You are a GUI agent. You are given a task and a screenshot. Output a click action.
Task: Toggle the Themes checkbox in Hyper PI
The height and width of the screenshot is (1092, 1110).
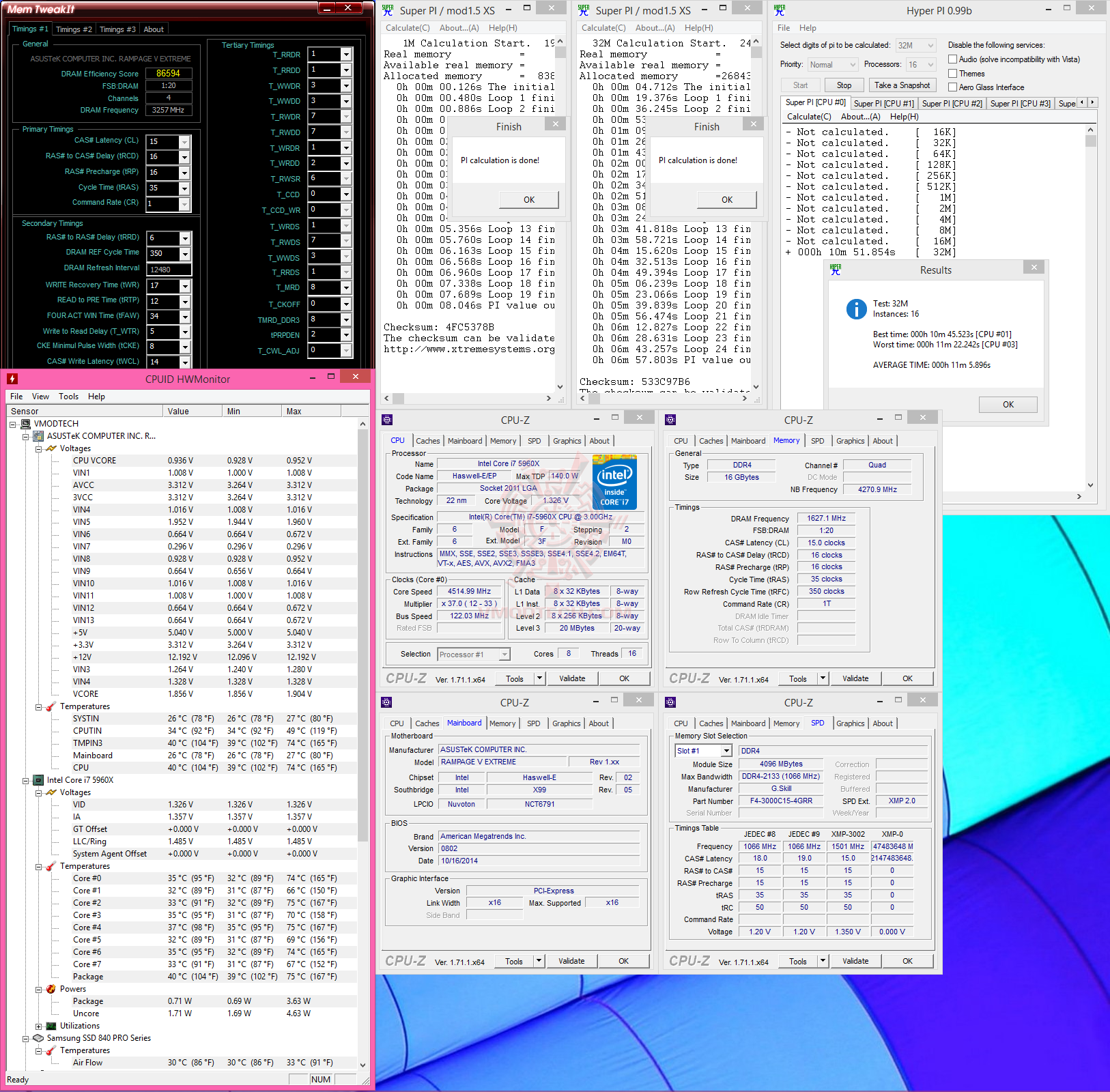coord(952,74)
